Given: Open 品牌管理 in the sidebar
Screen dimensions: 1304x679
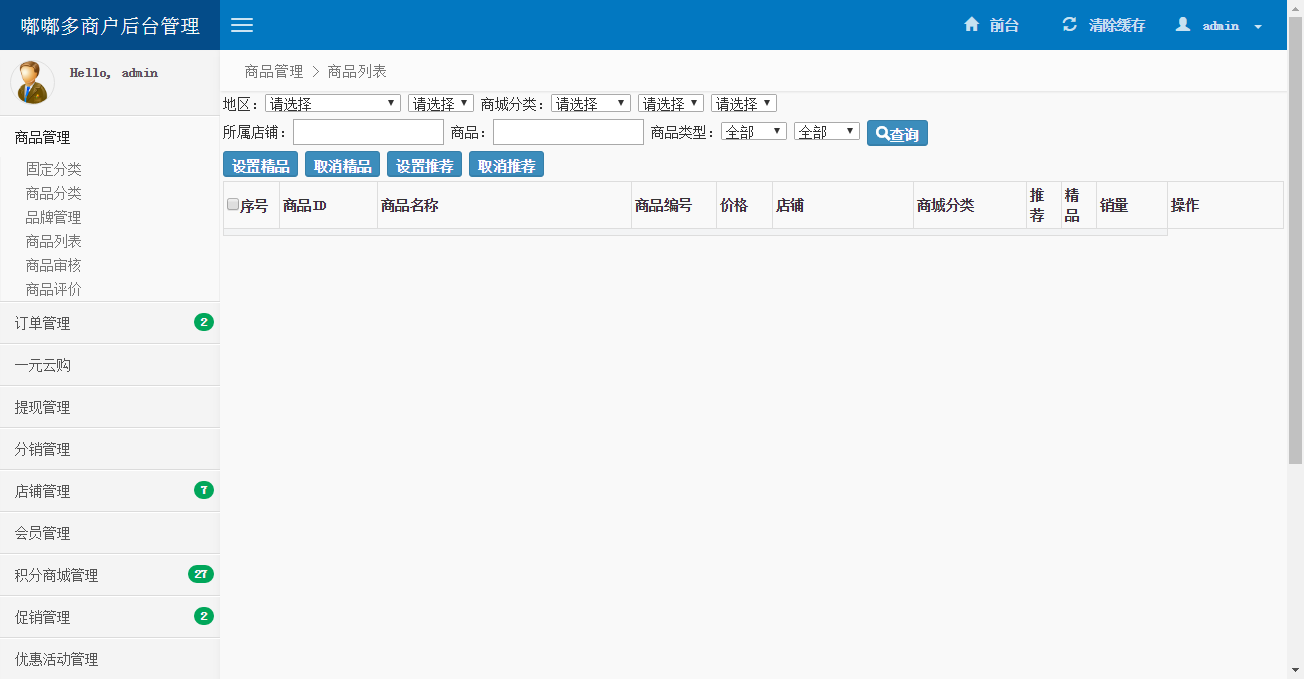Looking at the screenshot, I should pos(54,217).
